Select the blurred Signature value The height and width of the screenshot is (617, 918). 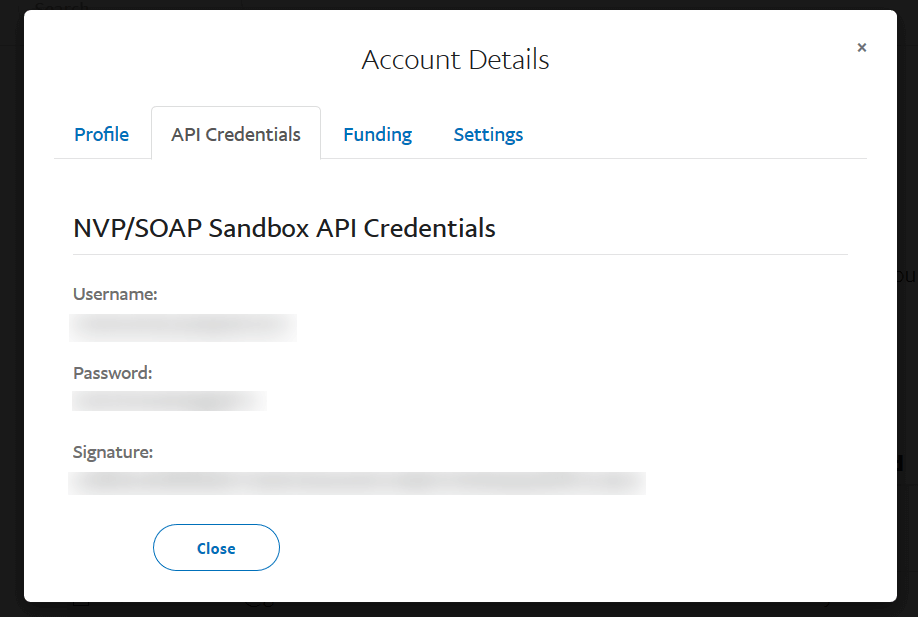tap(357, 484)
